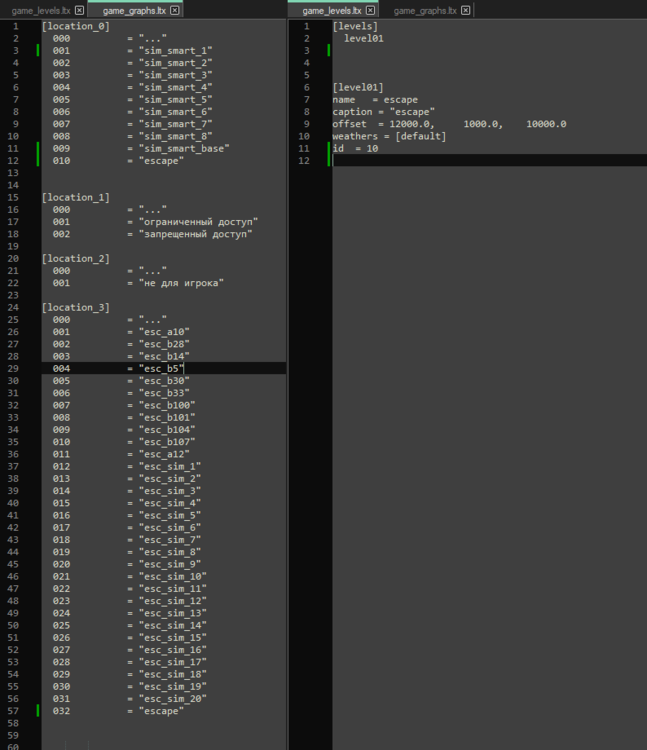Click line number 29 in left gutter

15,369
